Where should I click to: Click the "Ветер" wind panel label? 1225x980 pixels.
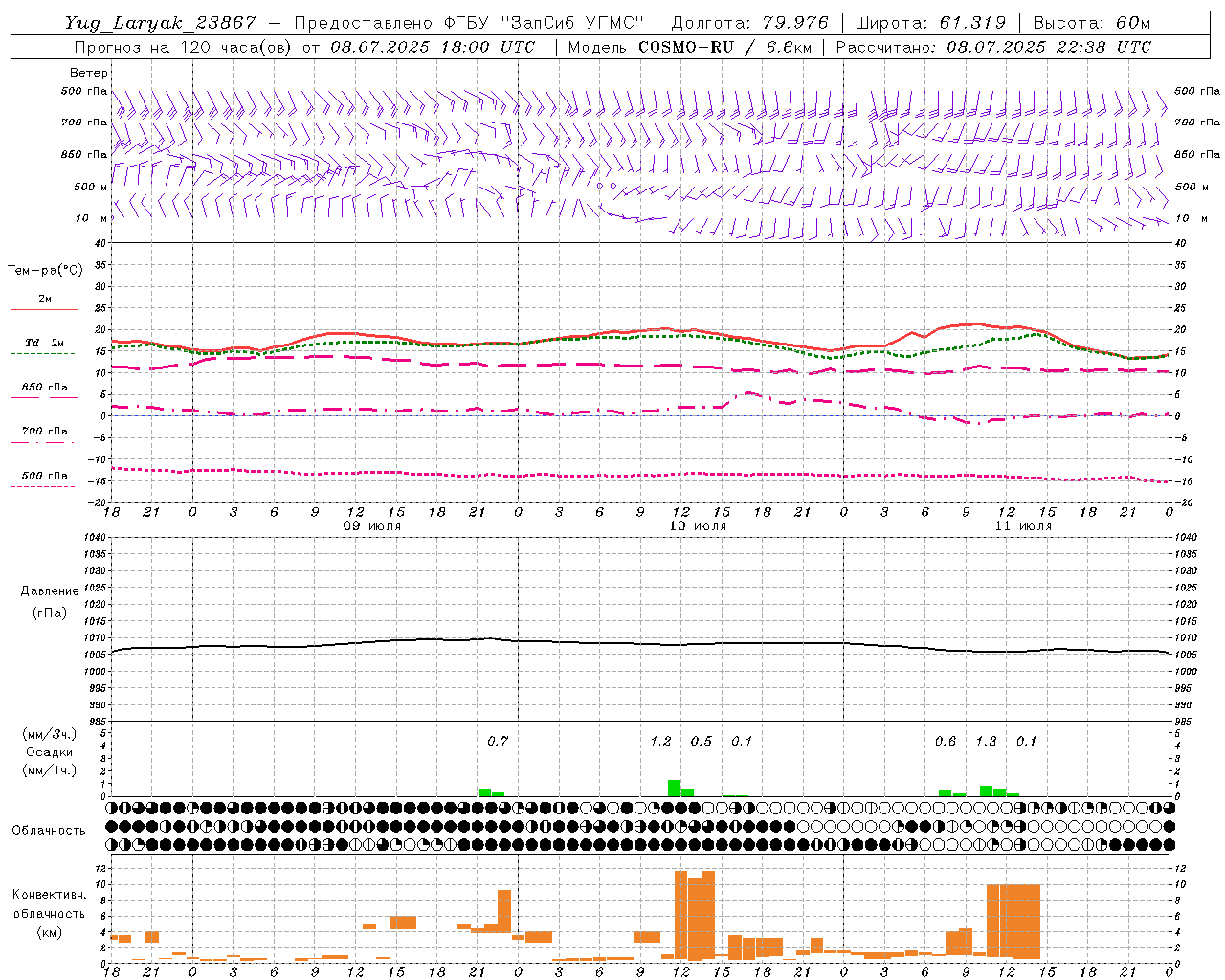(x=89, y=73)
